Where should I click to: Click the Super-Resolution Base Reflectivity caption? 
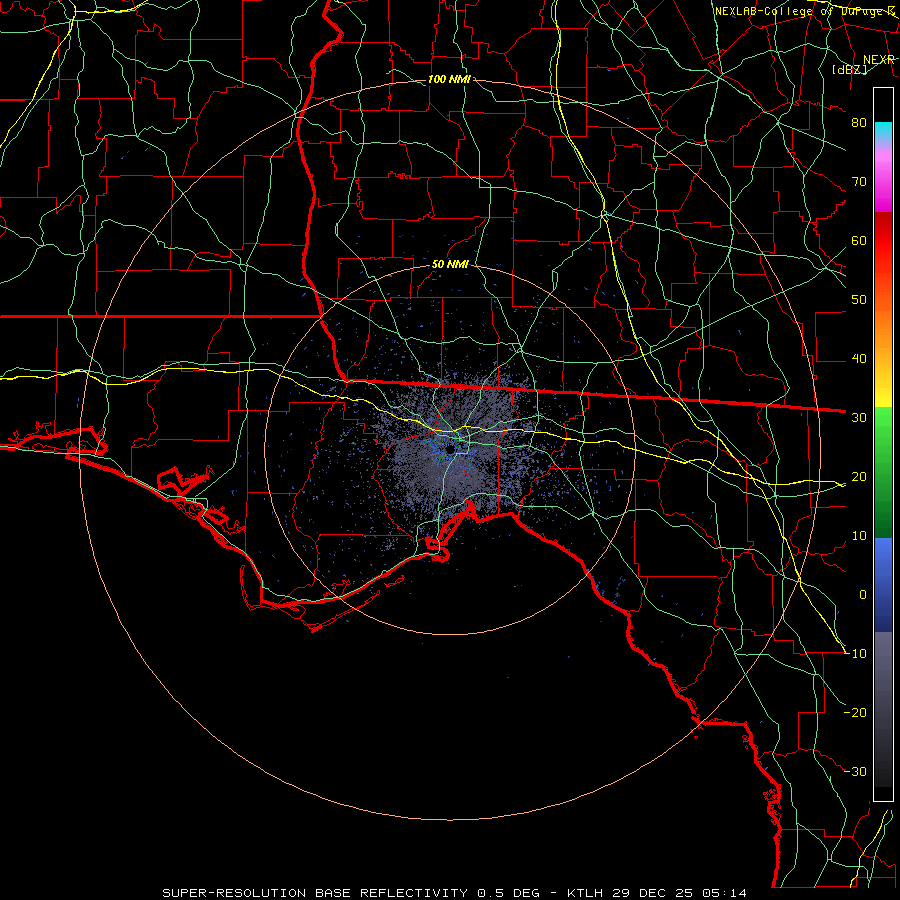click(x=315, y=893)
